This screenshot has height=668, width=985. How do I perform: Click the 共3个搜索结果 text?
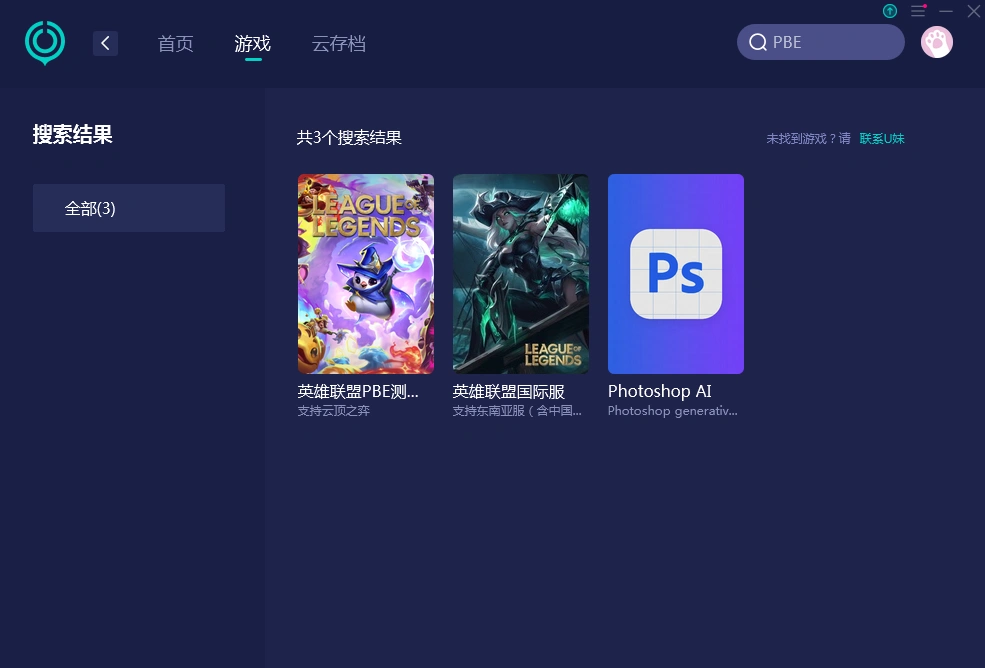pyautogui.click(x=349, y=138)
